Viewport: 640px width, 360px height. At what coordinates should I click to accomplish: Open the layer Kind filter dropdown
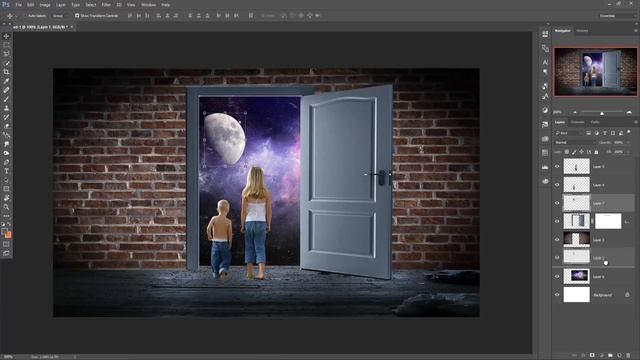(x=569, y=133)
